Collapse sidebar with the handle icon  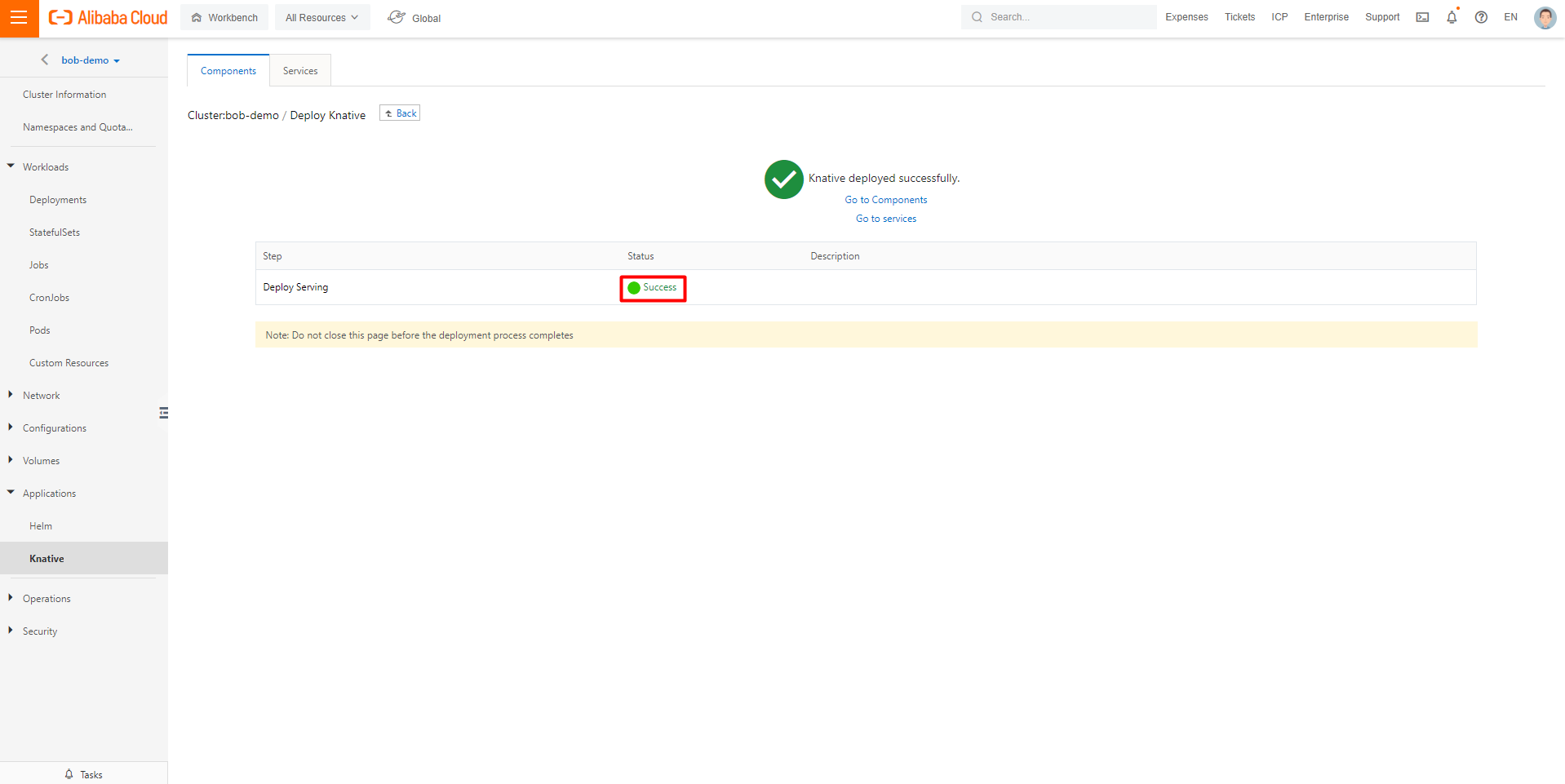click(x=163, y=413)
